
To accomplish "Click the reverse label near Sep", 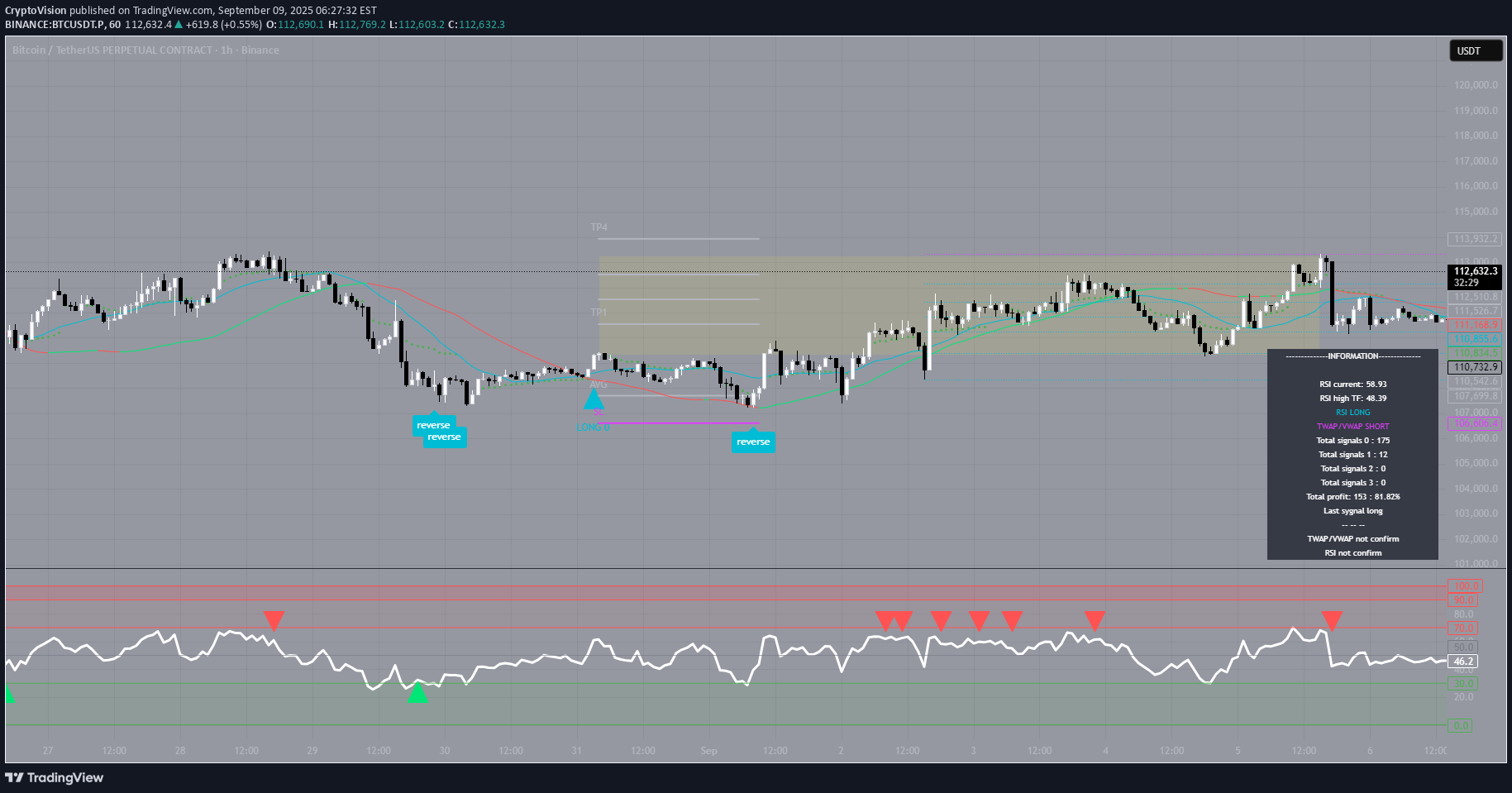I will (x=753, y=442).
